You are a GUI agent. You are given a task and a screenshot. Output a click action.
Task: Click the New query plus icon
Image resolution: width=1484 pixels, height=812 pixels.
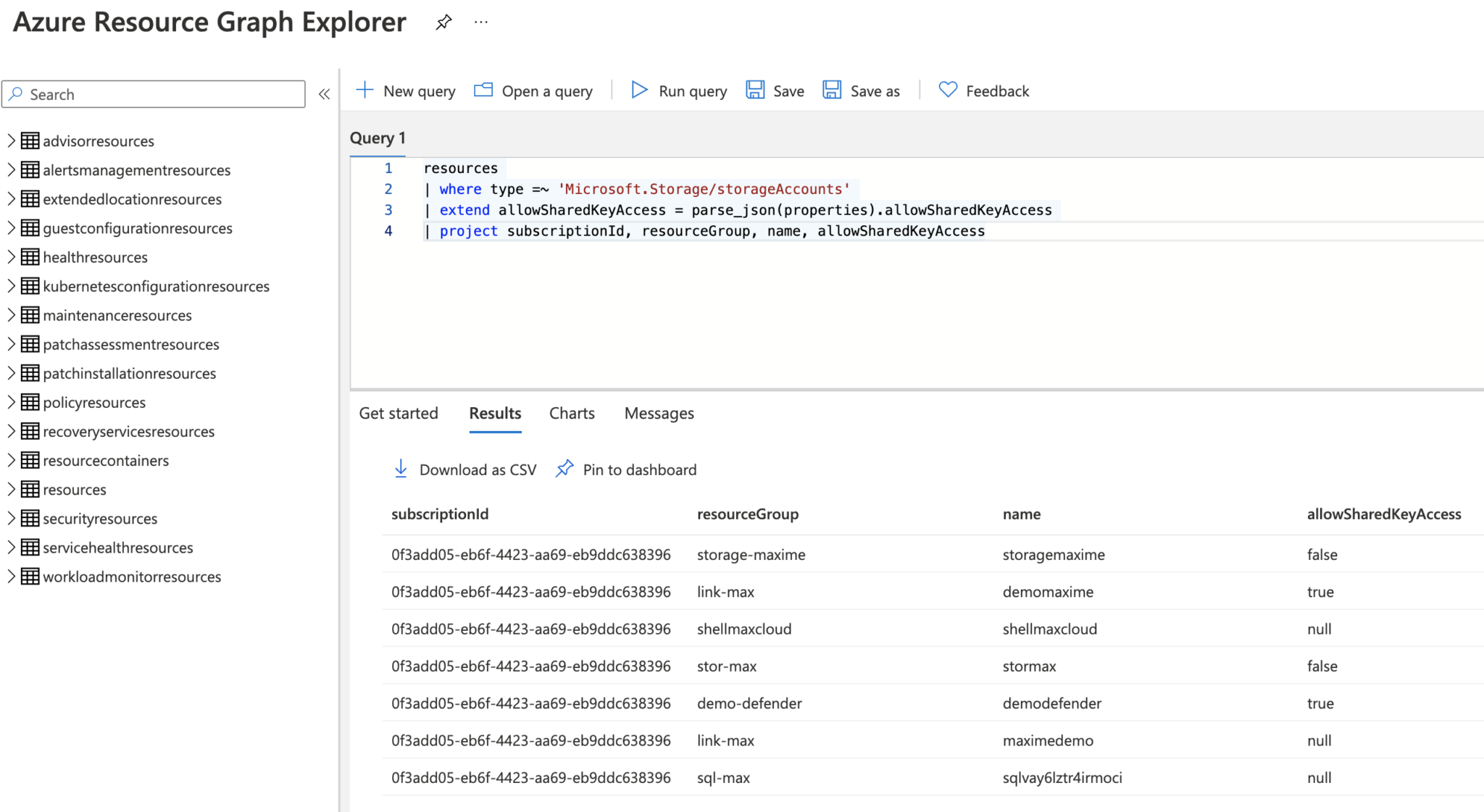point(364,91)
